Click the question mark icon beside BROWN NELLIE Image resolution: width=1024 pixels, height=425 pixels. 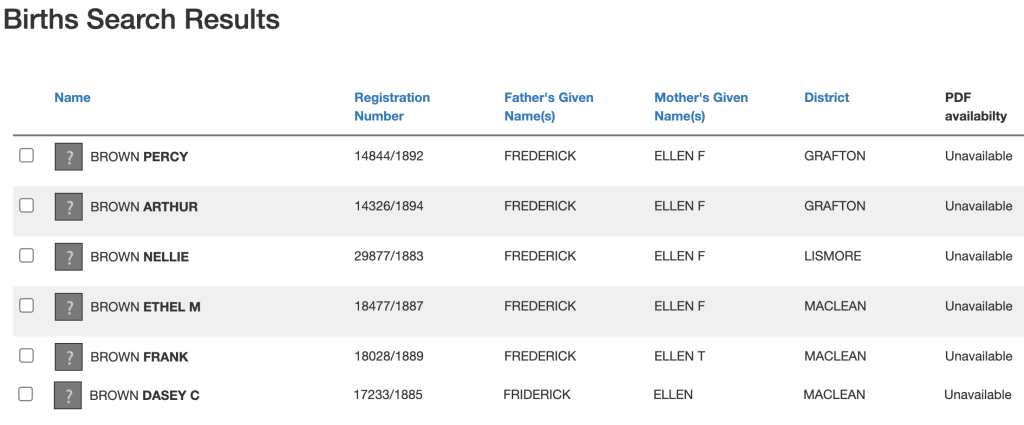[x=69, y=257]
